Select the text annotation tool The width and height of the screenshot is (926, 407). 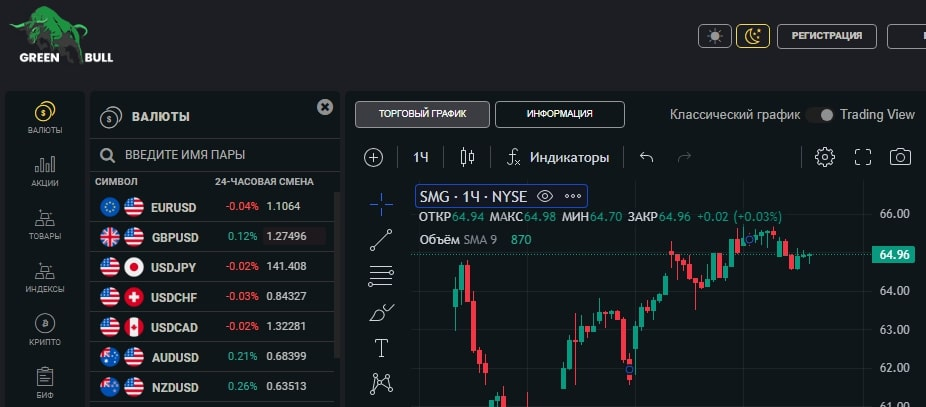pyautogui.click(x=381, y=348)
